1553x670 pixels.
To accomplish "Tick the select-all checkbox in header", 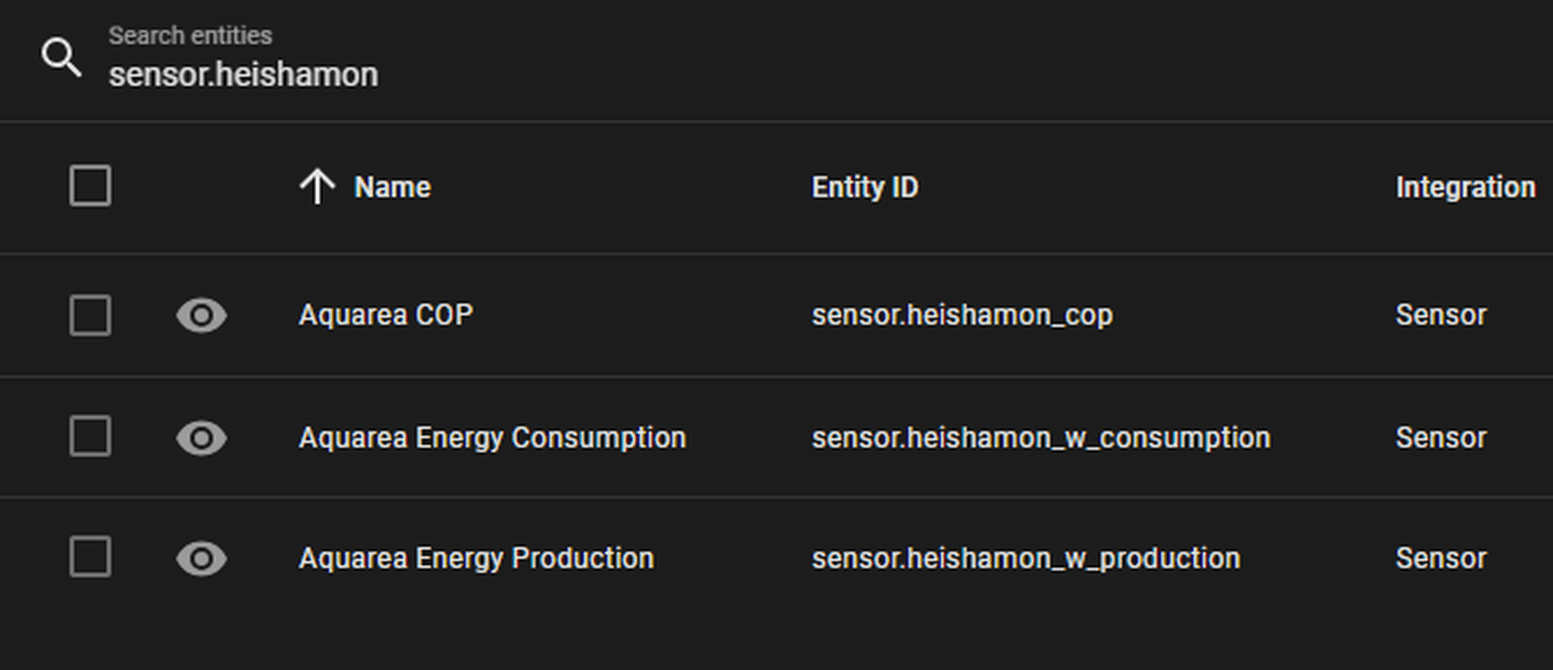I will [x=90, y=186].
